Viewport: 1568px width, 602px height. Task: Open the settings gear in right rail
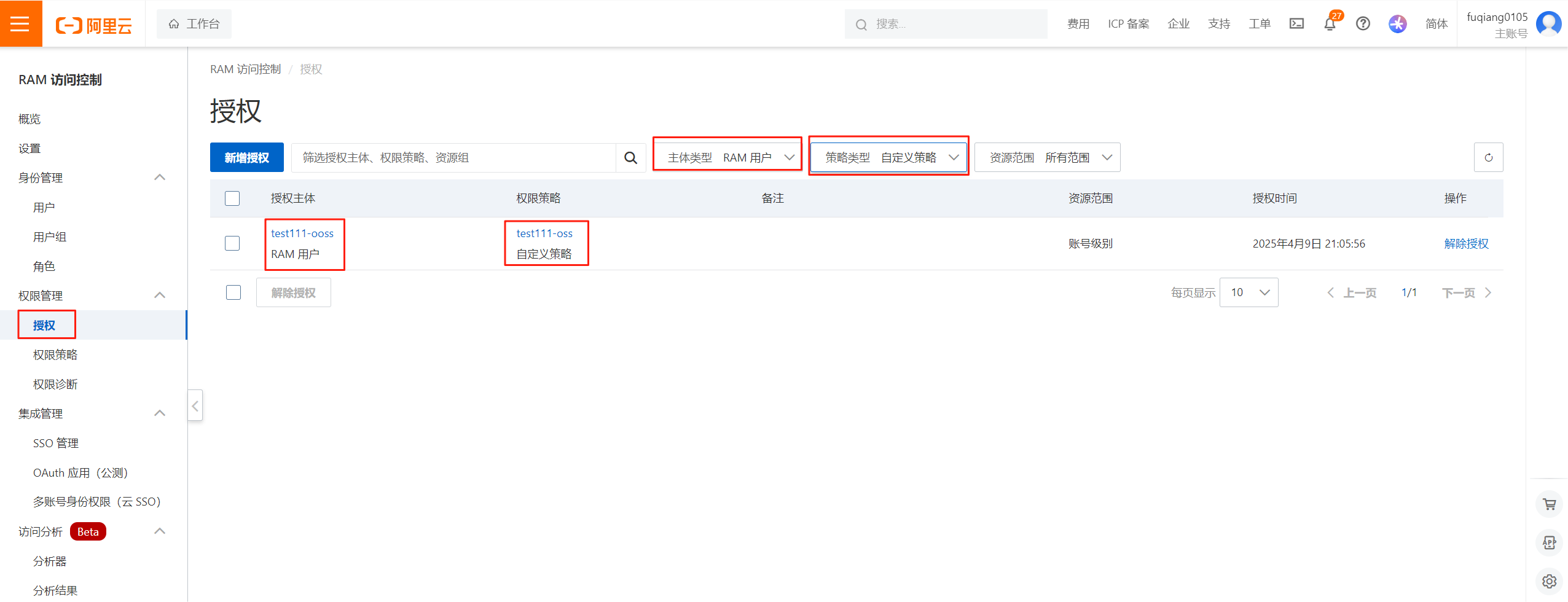coord(1550,580)
